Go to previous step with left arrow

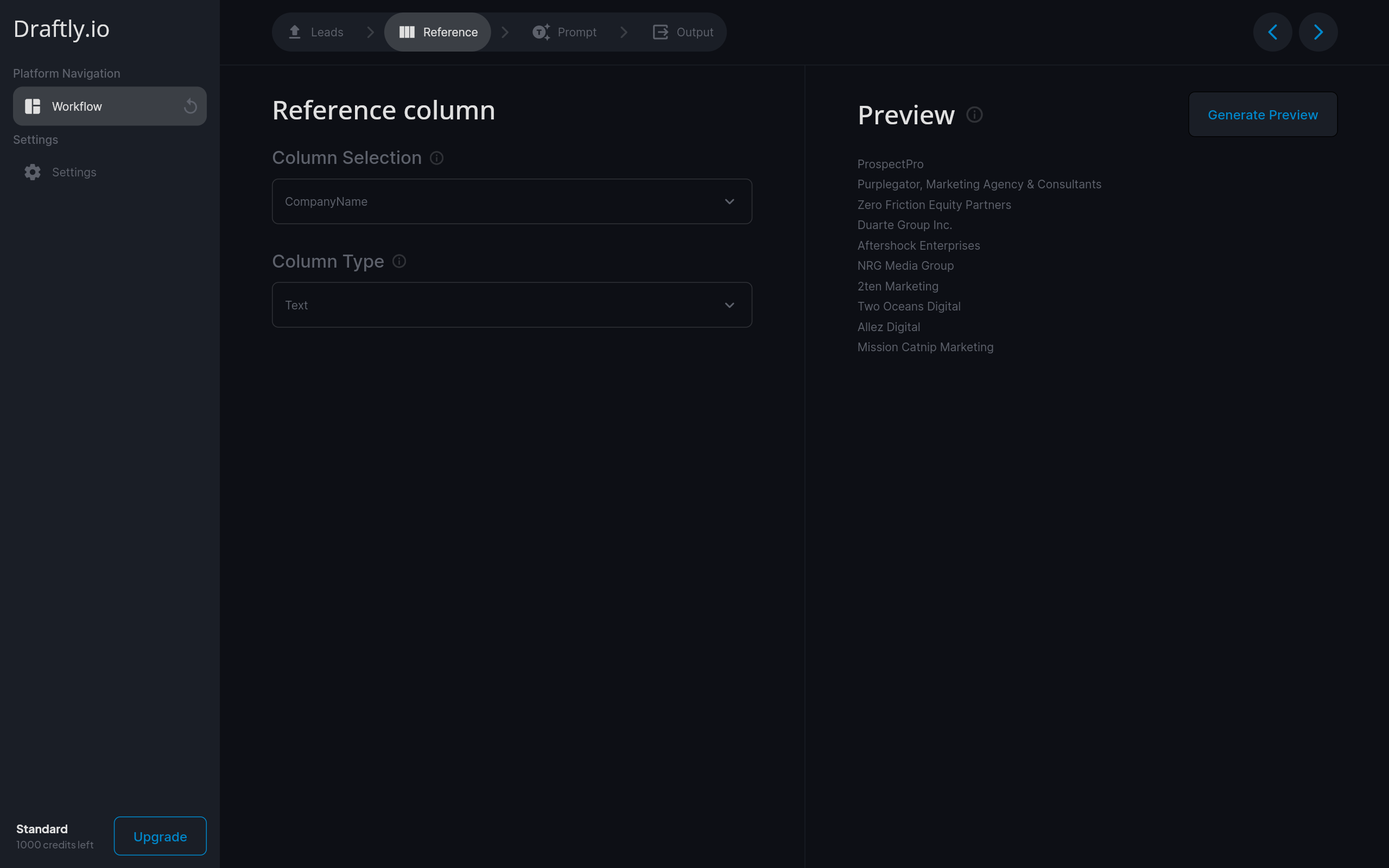coord(1272,32)
